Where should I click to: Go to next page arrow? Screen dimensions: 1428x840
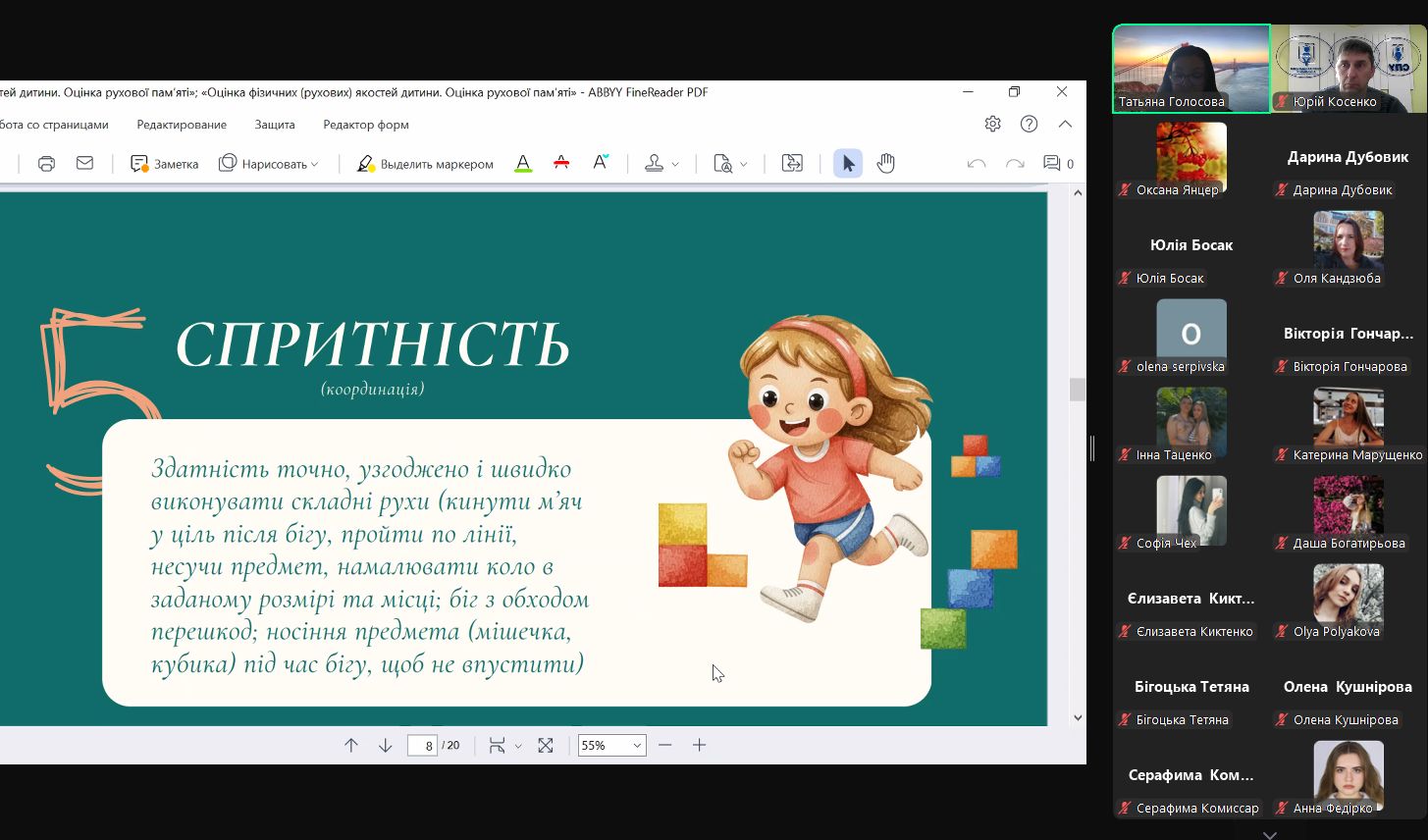pos(385,746)
